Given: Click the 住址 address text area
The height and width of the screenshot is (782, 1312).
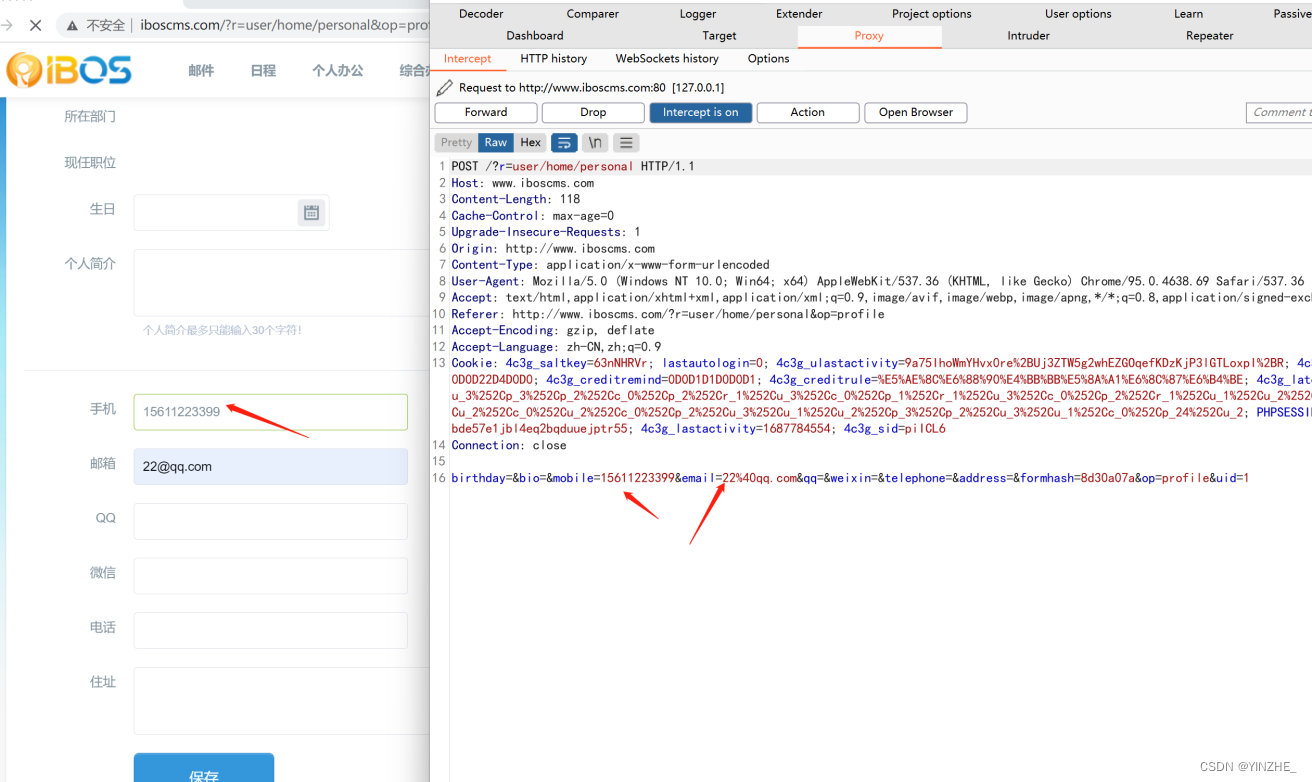Looking at the screenshot, I should point(282,701).
